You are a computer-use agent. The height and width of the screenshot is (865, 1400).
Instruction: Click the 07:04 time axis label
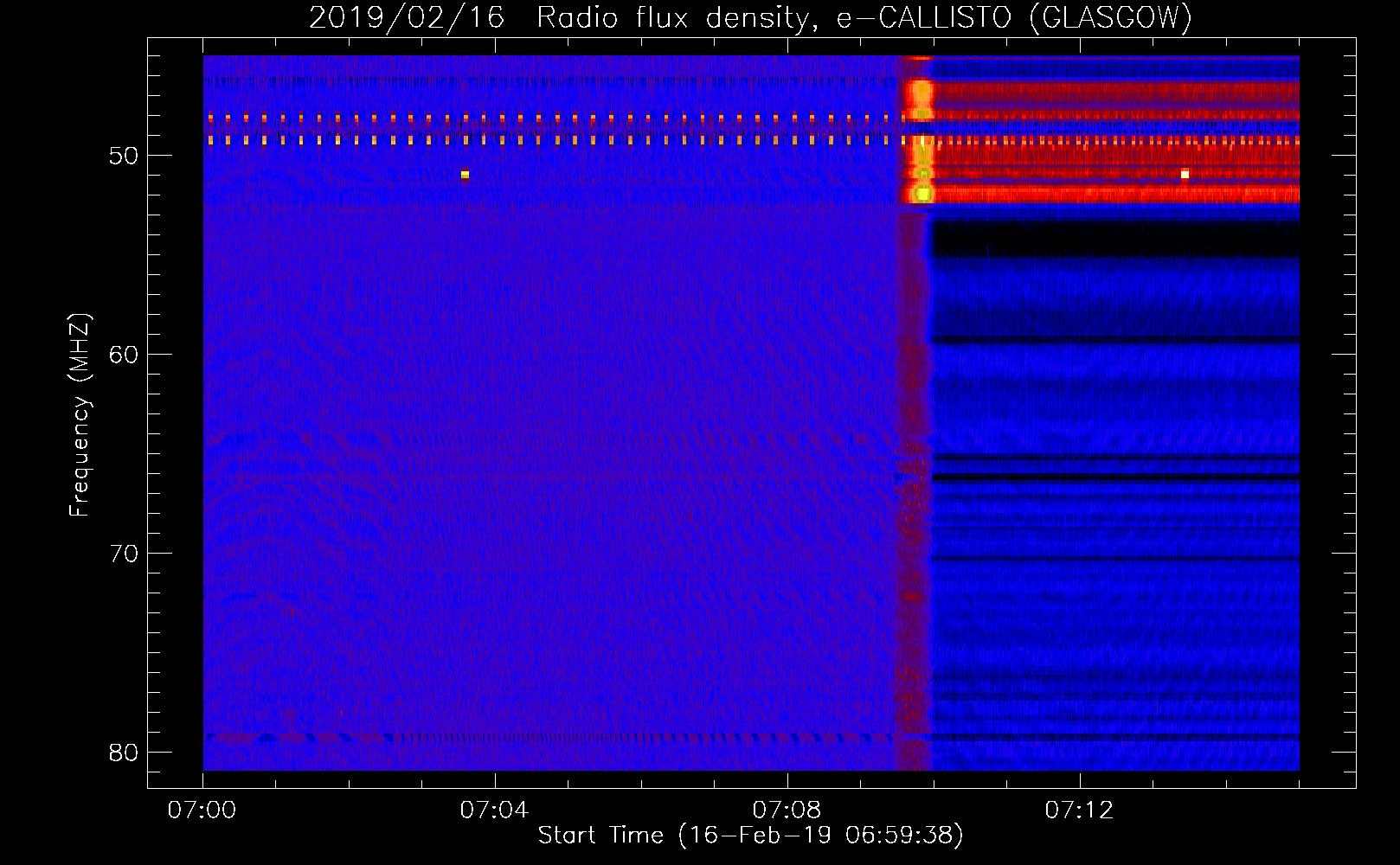pyautogui.click(x=494, y=811)
